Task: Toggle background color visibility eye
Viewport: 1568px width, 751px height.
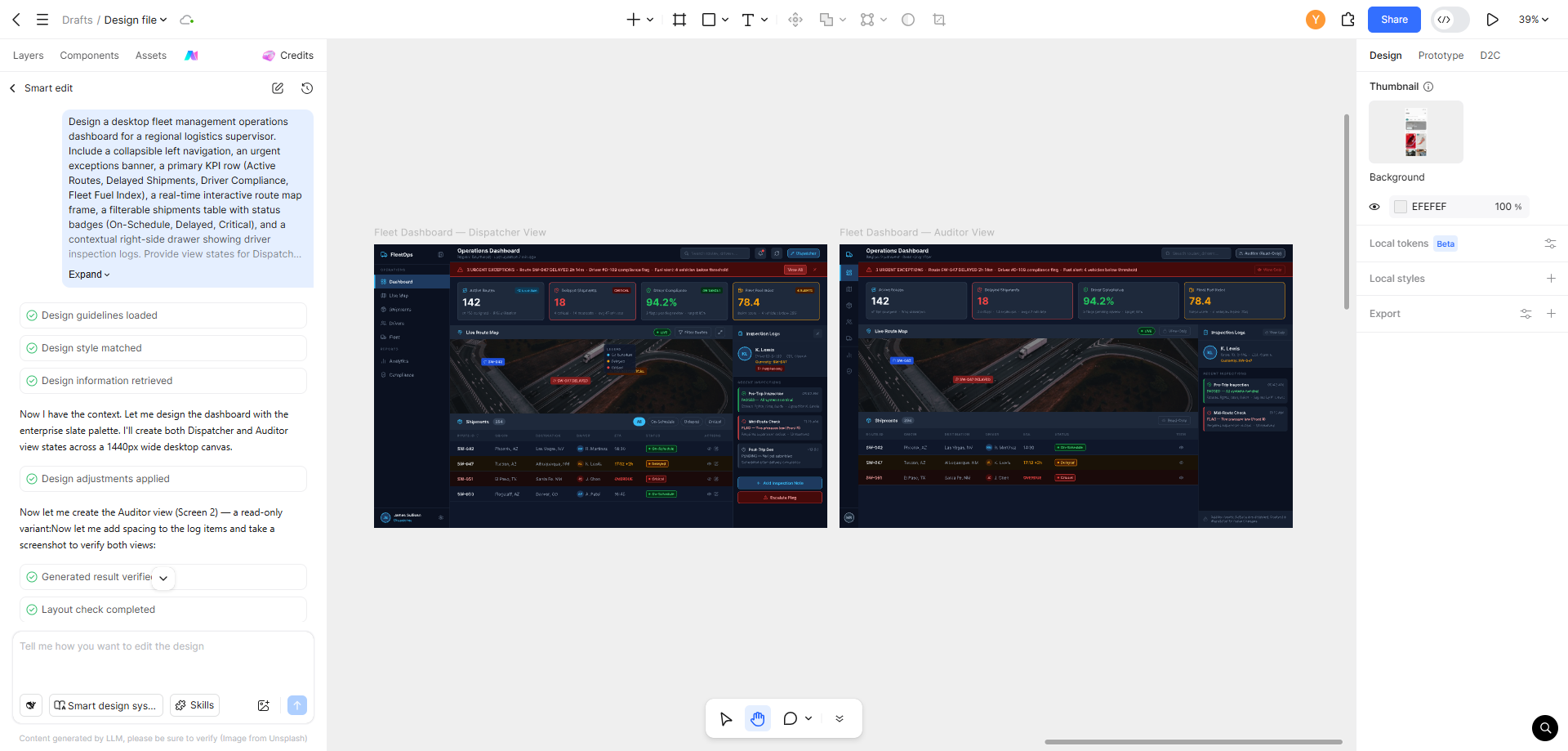Action: (x=1374, y=207)
